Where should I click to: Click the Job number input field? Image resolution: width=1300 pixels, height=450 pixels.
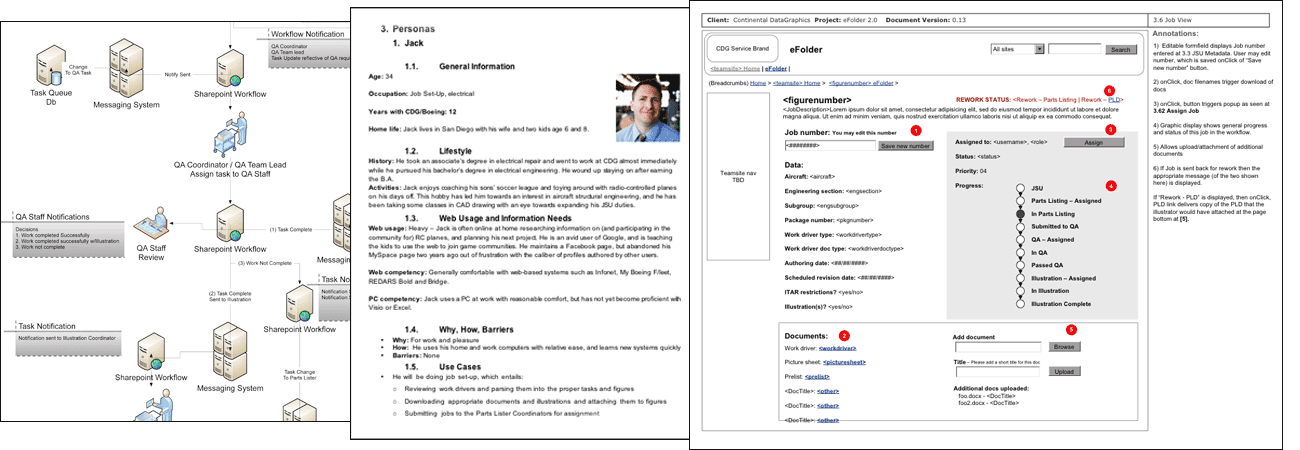click(x=830, y=146)
